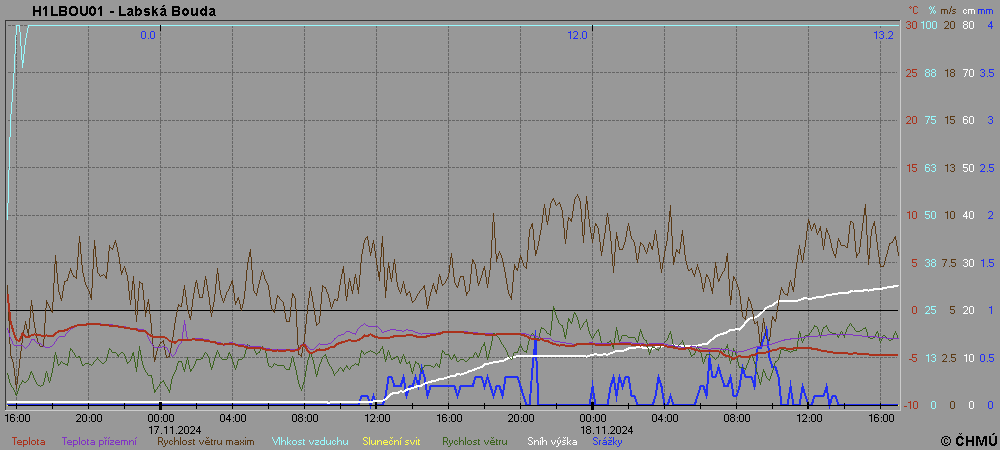This screenshot has height=450, width=1000.
Task: Select the purple Teplota přízemní legend entry
Action: pyautogui.click(x=99, y=441)
